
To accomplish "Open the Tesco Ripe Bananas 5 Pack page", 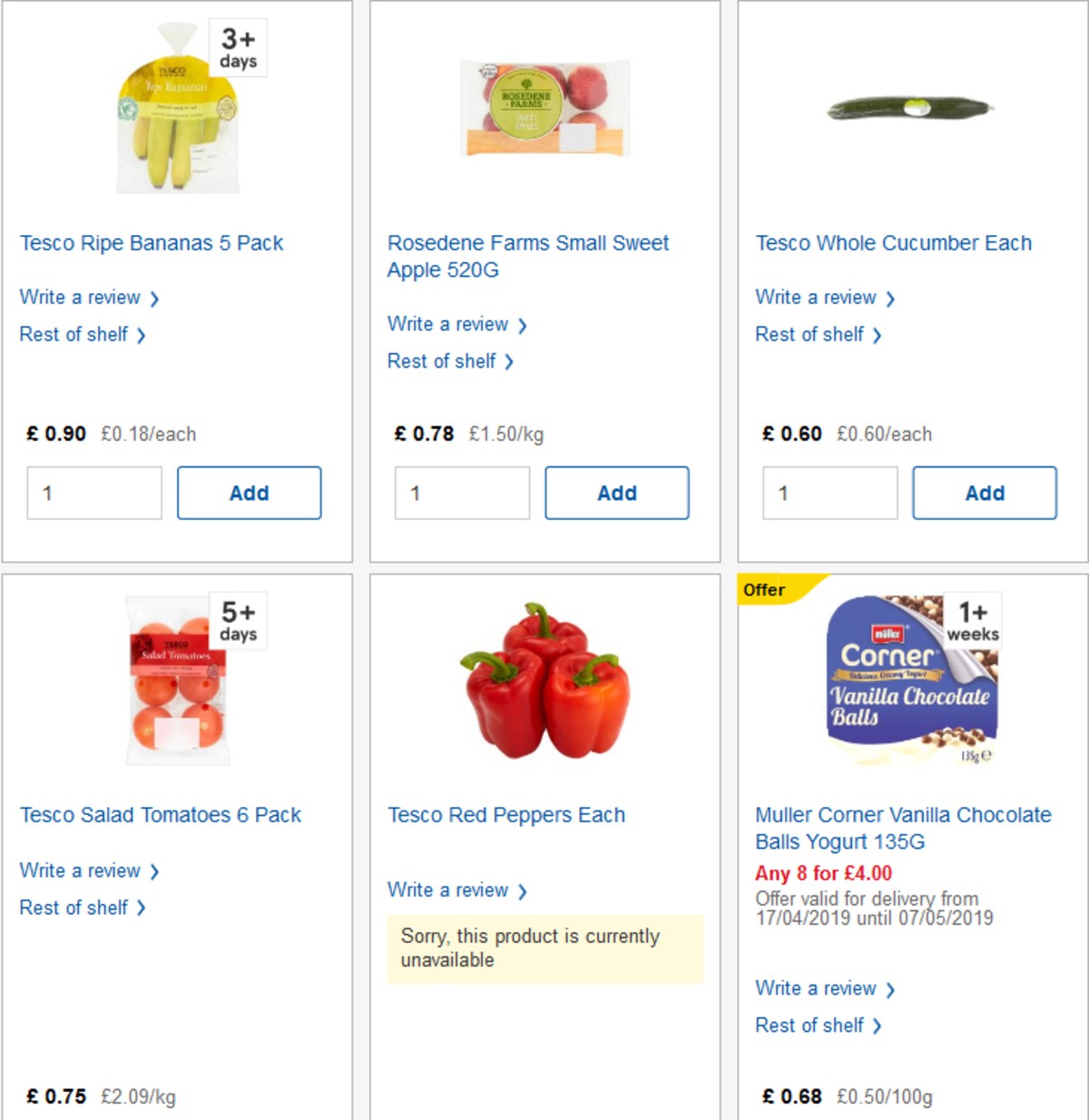I will pos(152,242).
